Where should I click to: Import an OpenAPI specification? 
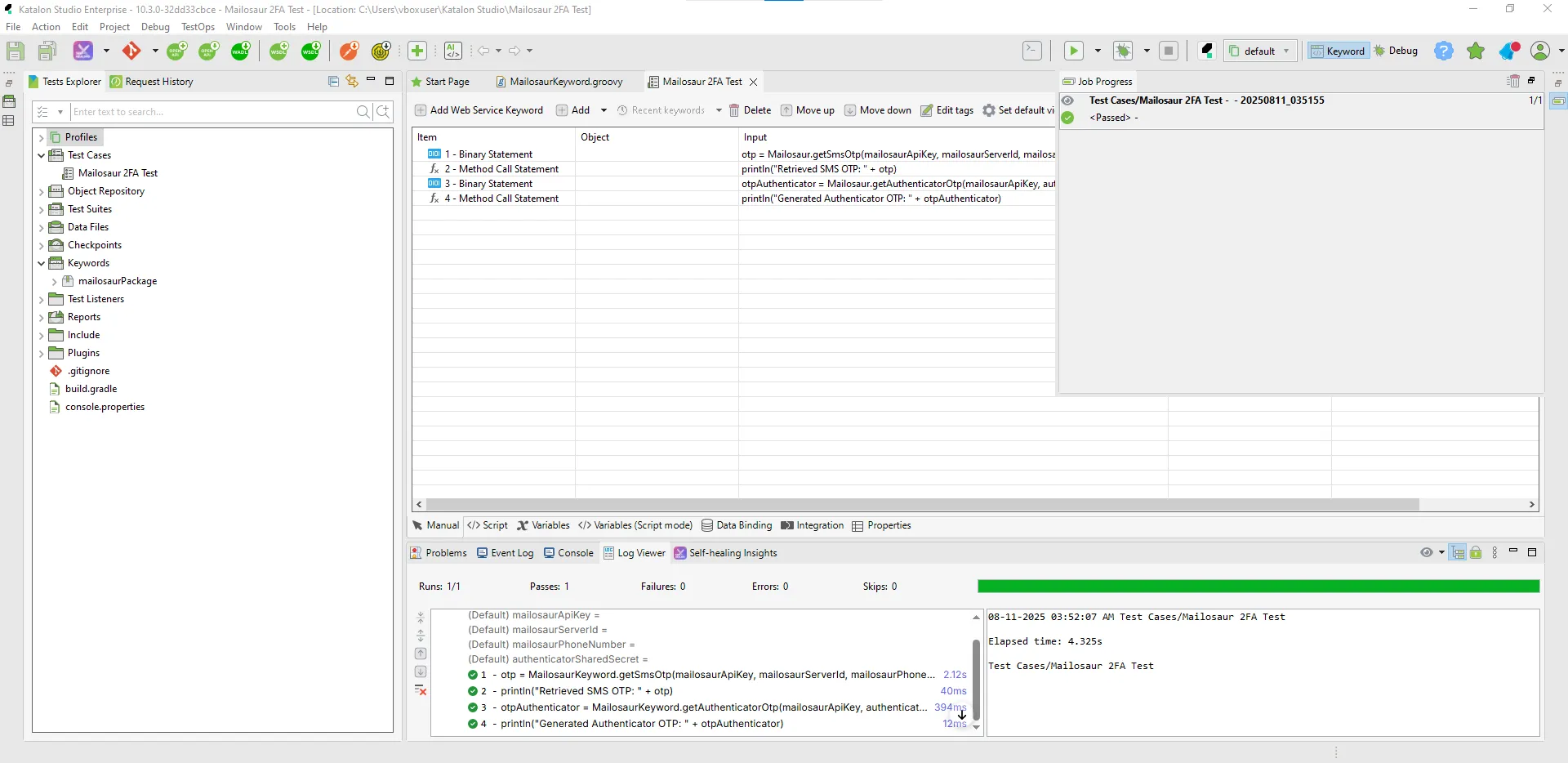coord(207,51)
